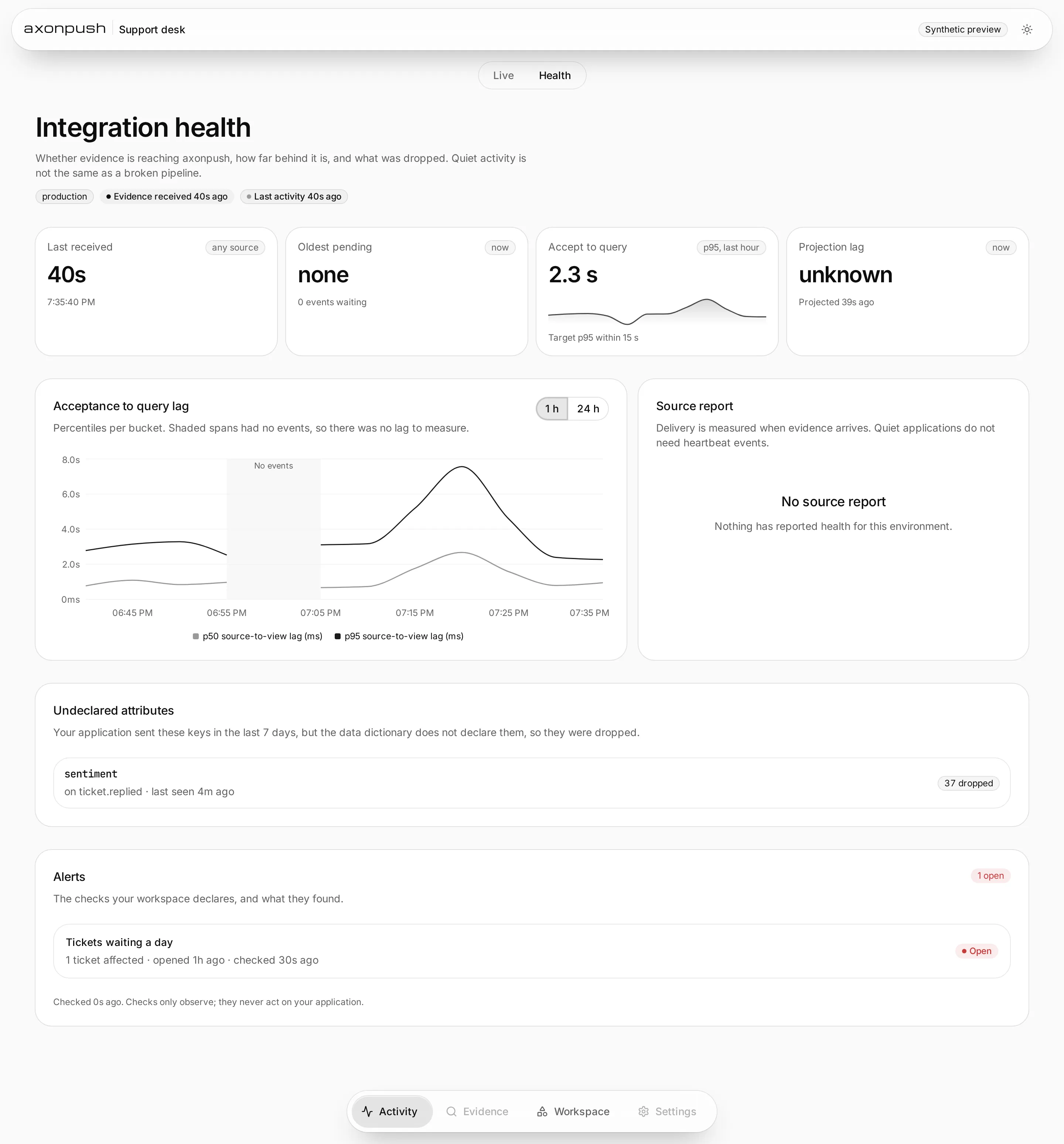
Task: Click the production environment chip
Action: [64, 196]
